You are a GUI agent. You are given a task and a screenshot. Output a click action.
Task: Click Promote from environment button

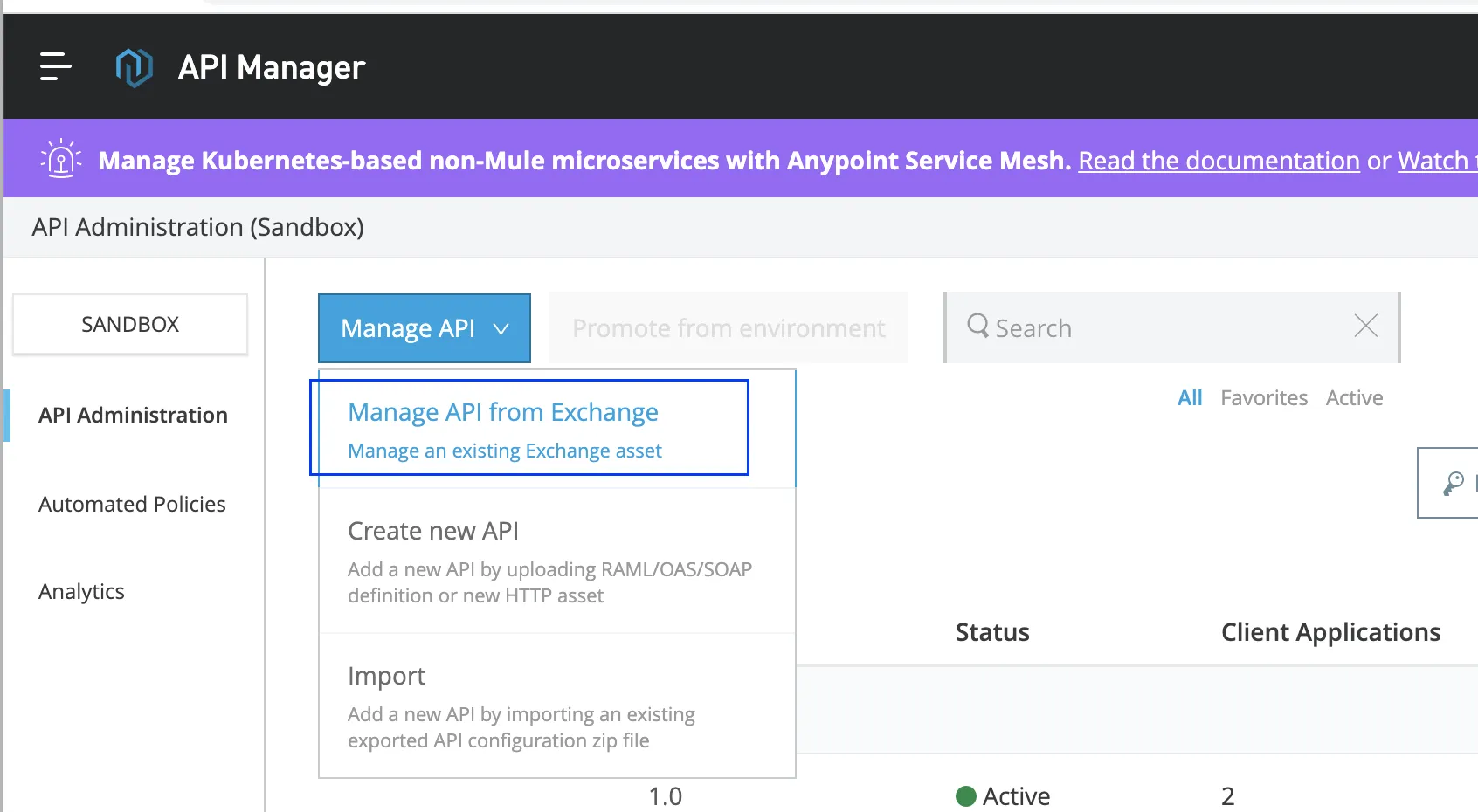729,328
